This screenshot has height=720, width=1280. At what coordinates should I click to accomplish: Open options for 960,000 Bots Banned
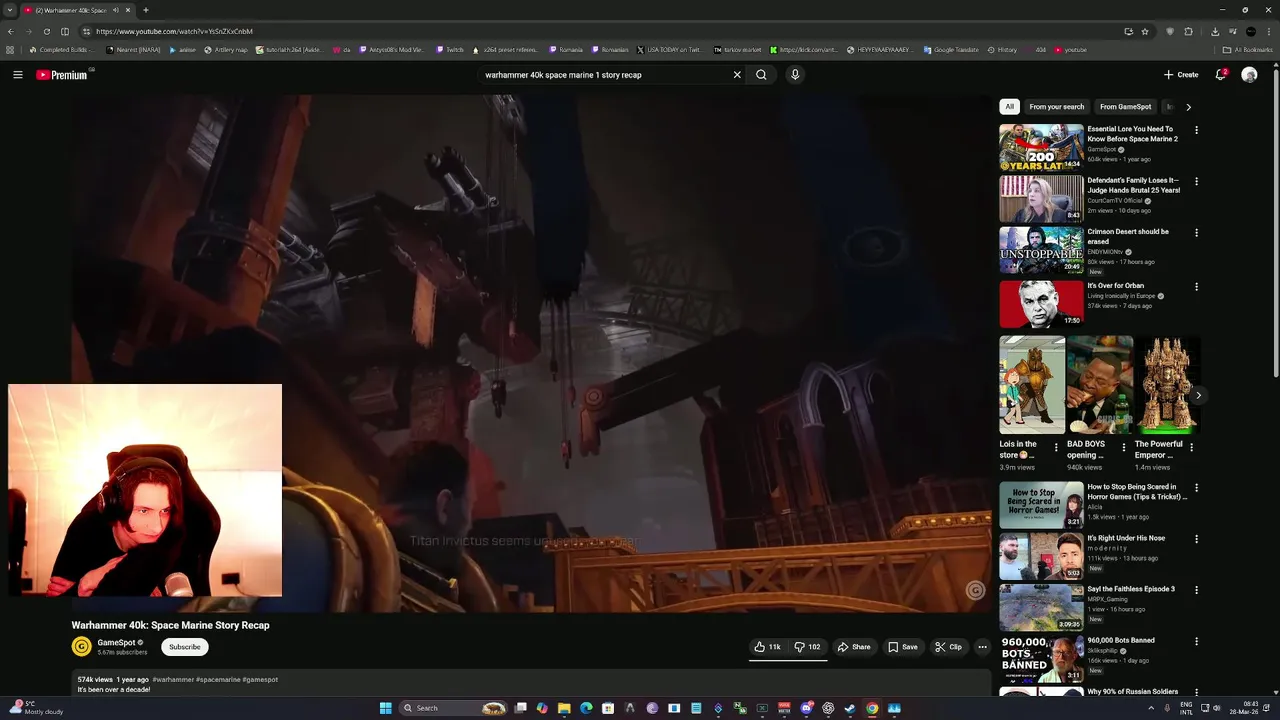coord(1196,641)
